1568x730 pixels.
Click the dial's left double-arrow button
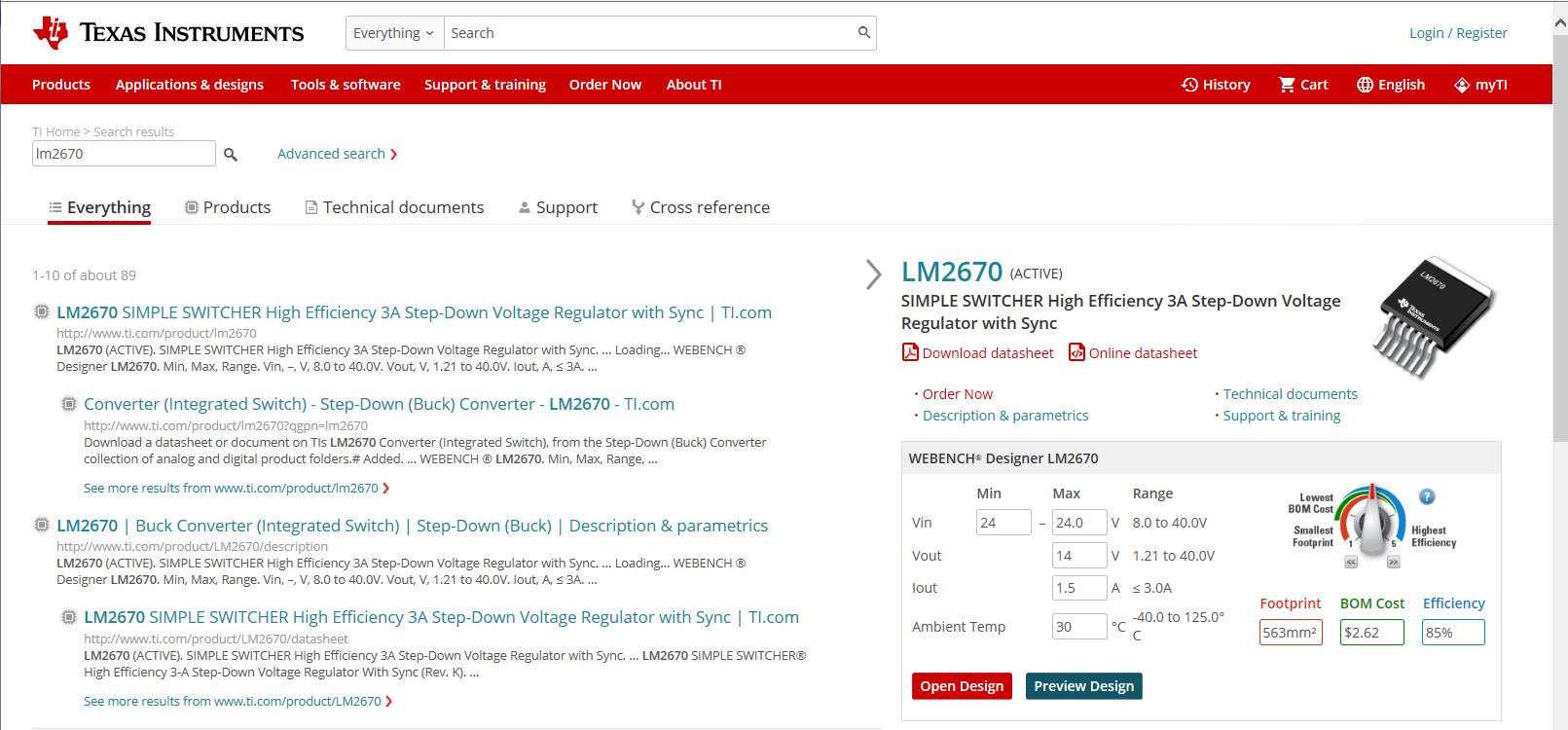[x=1351, y=563]
